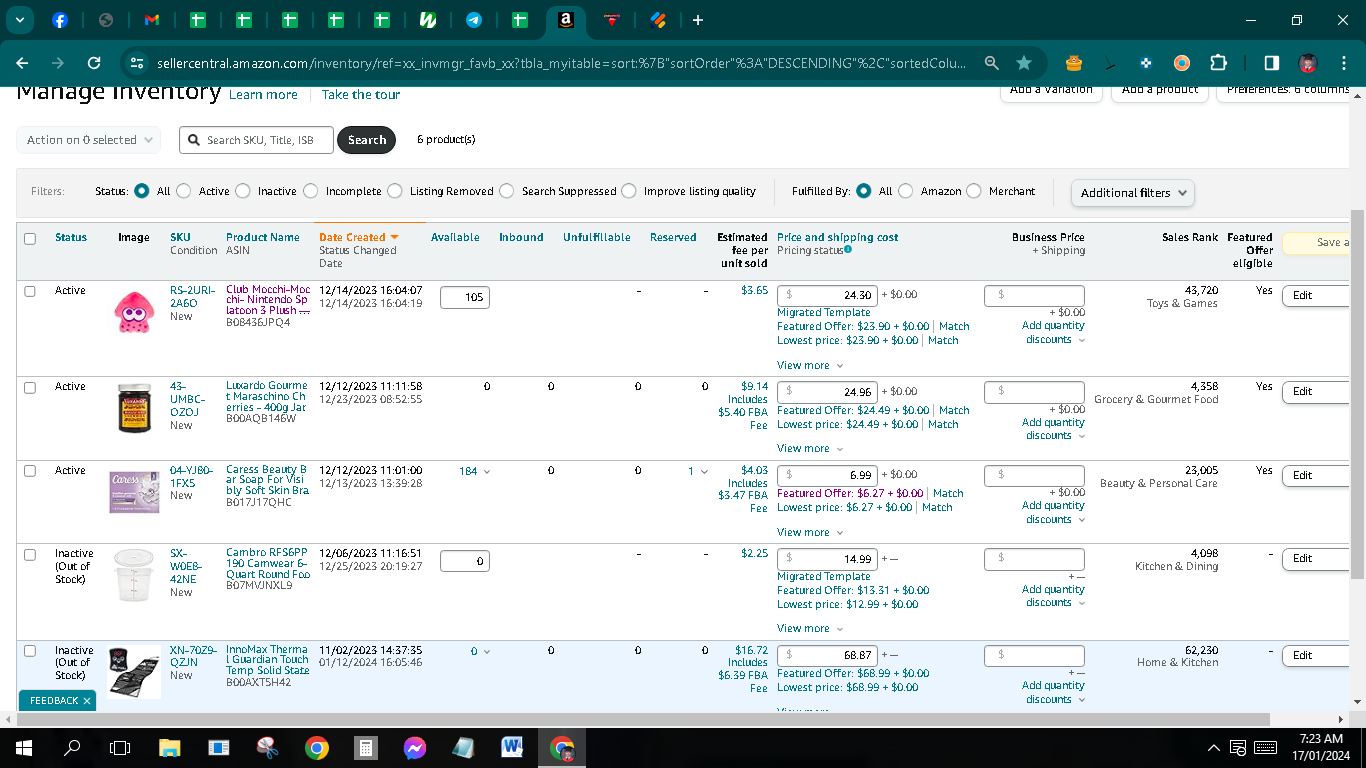Viewport: 1366px width, 768px height.
Task: Click the Caress soap product thumbnail
Action: tap(134, 491)
